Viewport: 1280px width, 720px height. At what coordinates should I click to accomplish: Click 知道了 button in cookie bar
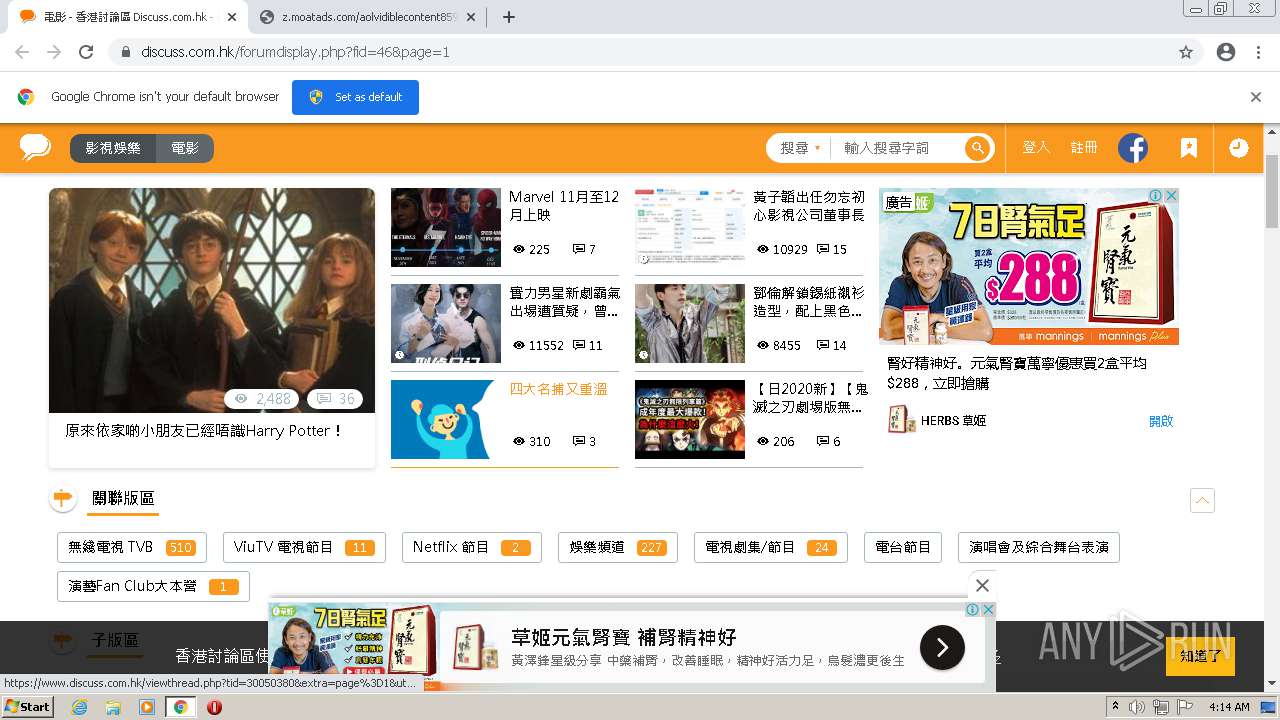(1200, 656)
